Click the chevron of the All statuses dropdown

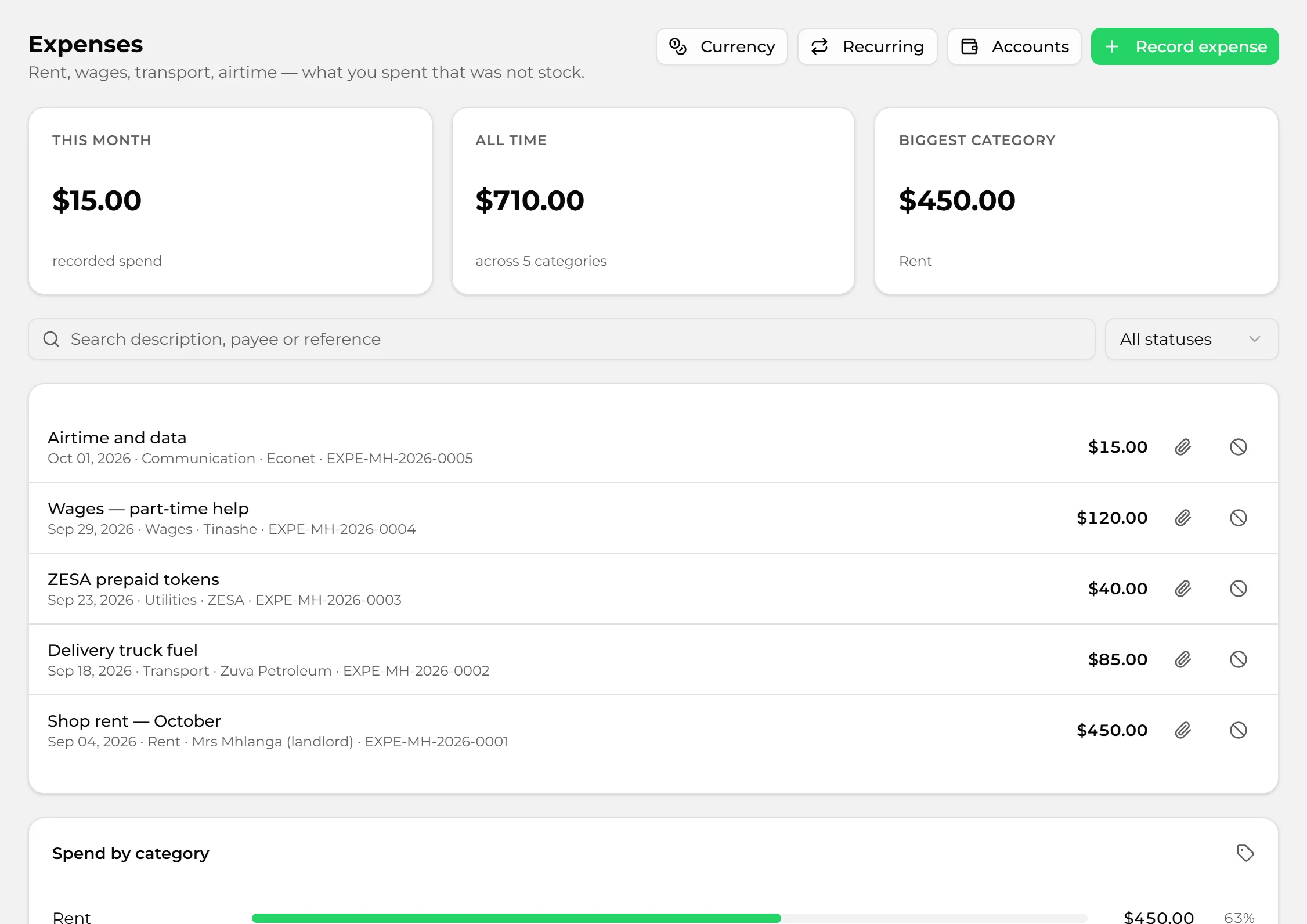point(1255,339)
